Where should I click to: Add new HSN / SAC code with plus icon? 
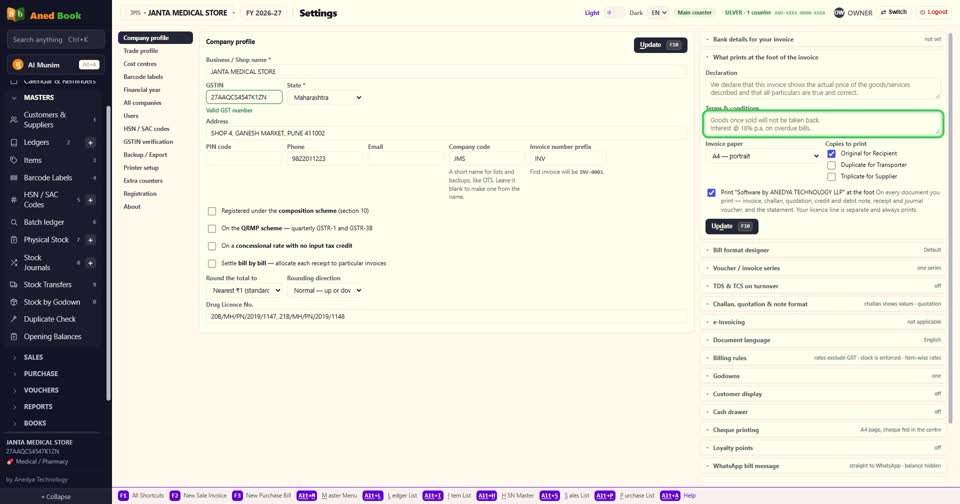pos(90,200)
